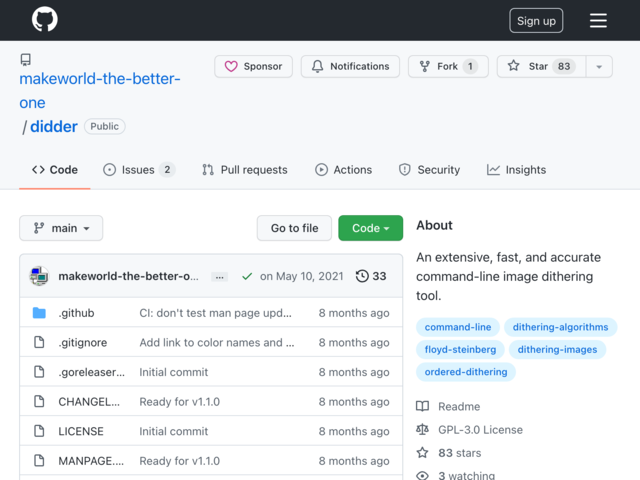This screenshot has height=480, width=640.
Task: Click the .gitignore file icon
Action: pos(39,342)
